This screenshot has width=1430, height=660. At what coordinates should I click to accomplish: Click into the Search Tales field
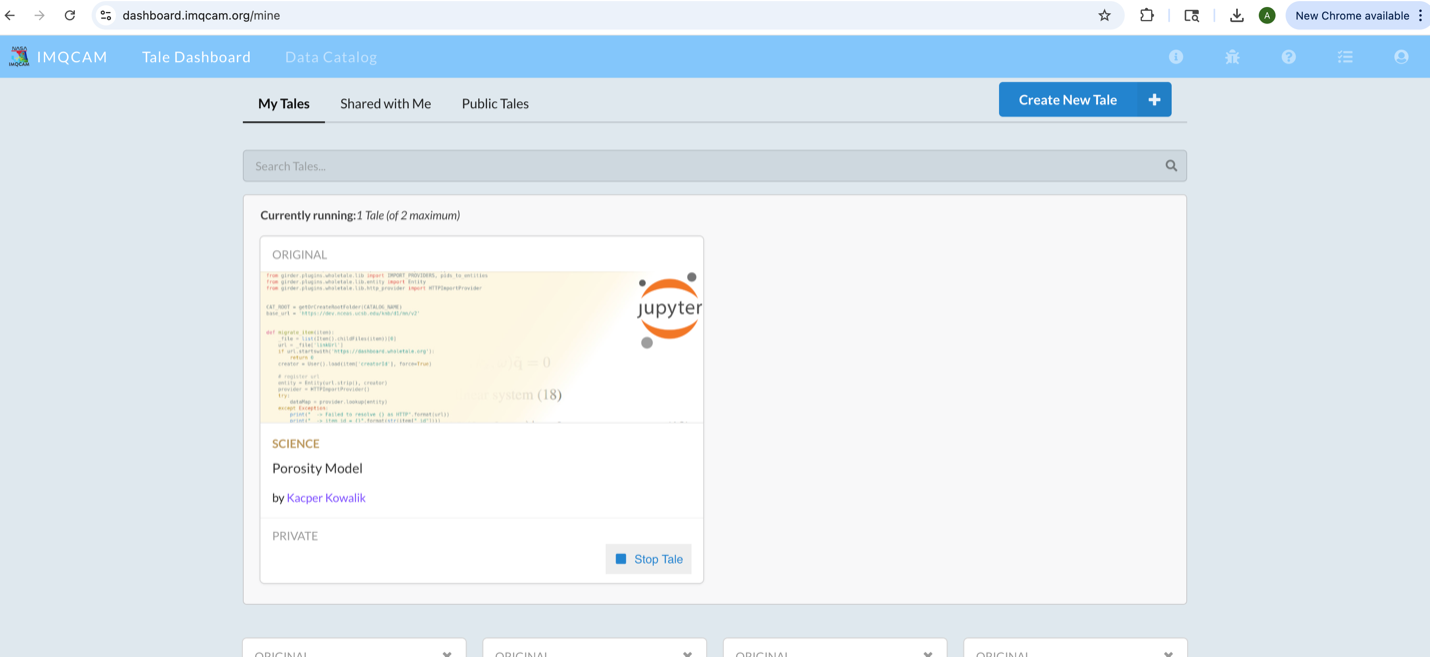(x=700, y=166)
